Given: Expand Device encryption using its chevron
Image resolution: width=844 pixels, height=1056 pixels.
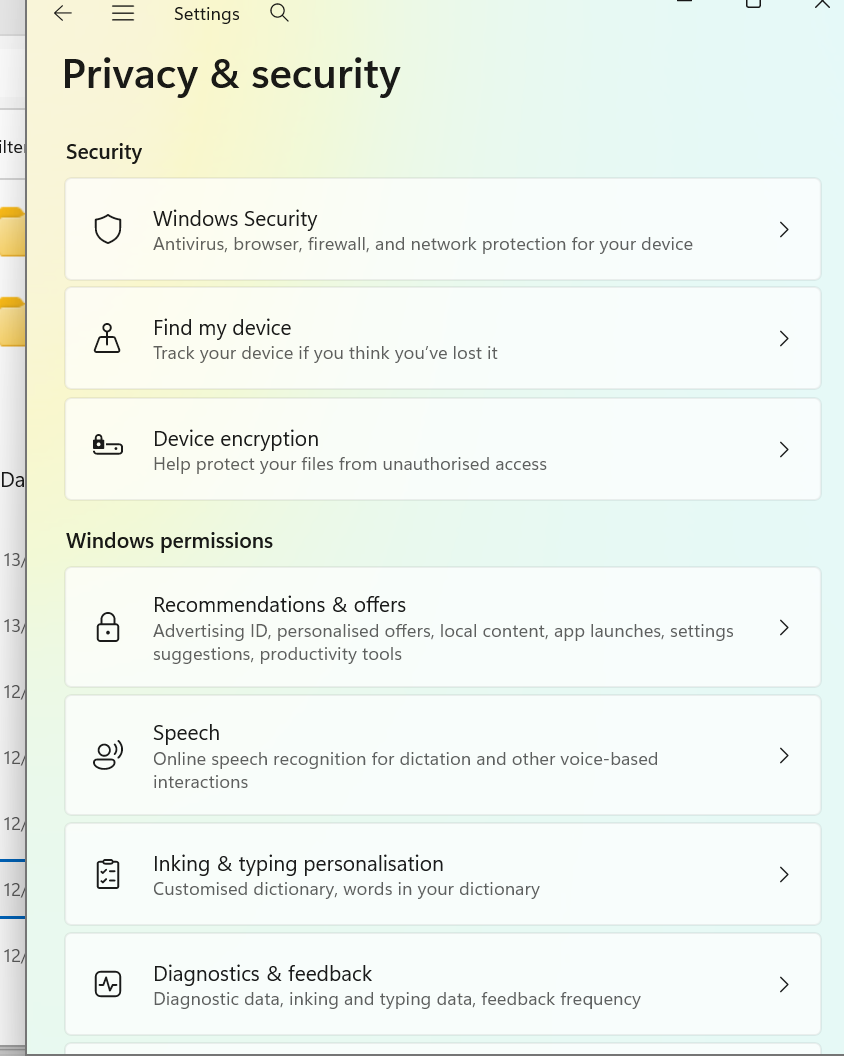Looking at the screenshot, I should [x=784, y=450].
